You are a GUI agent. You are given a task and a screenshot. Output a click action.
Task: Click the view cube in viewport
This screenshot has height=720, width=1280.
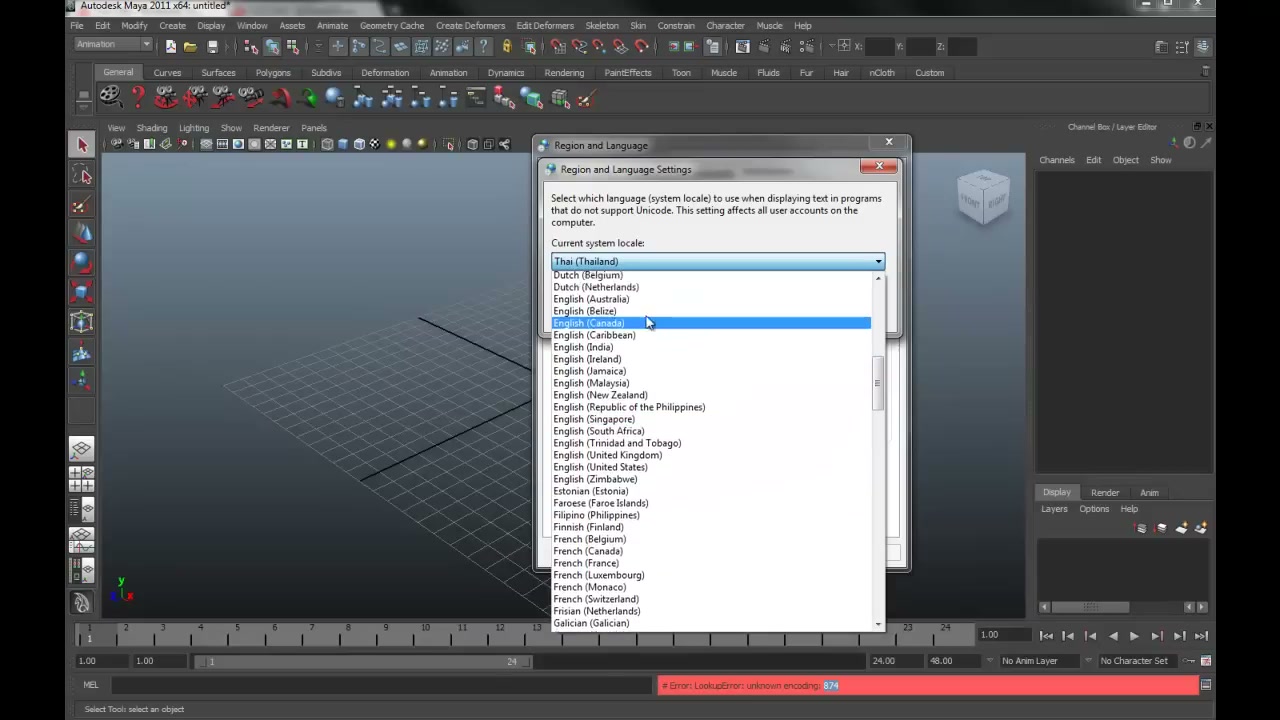[982, 196]
